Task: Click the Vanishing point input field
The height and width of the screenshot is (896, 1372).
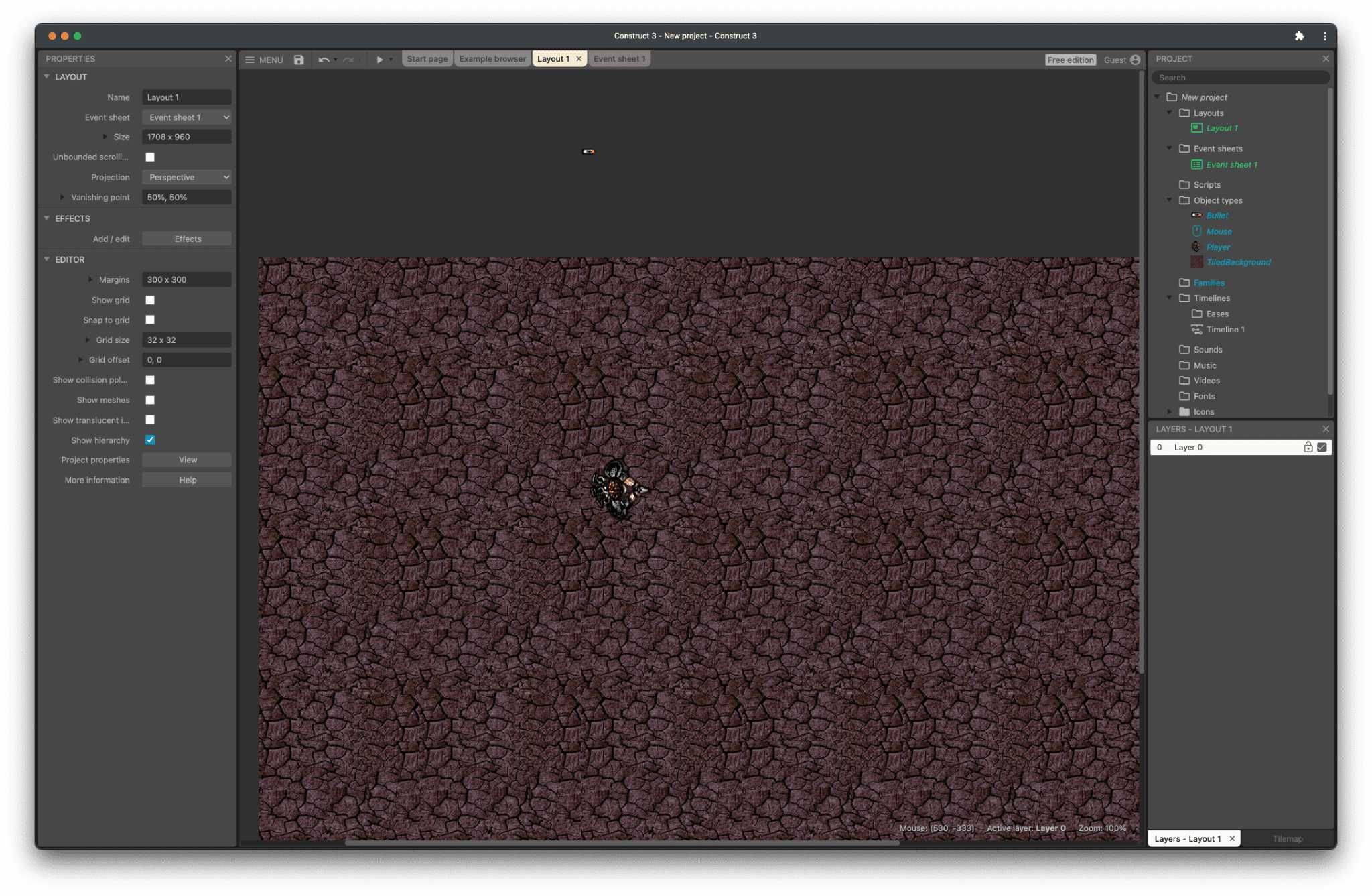Action: click(185, 197)
